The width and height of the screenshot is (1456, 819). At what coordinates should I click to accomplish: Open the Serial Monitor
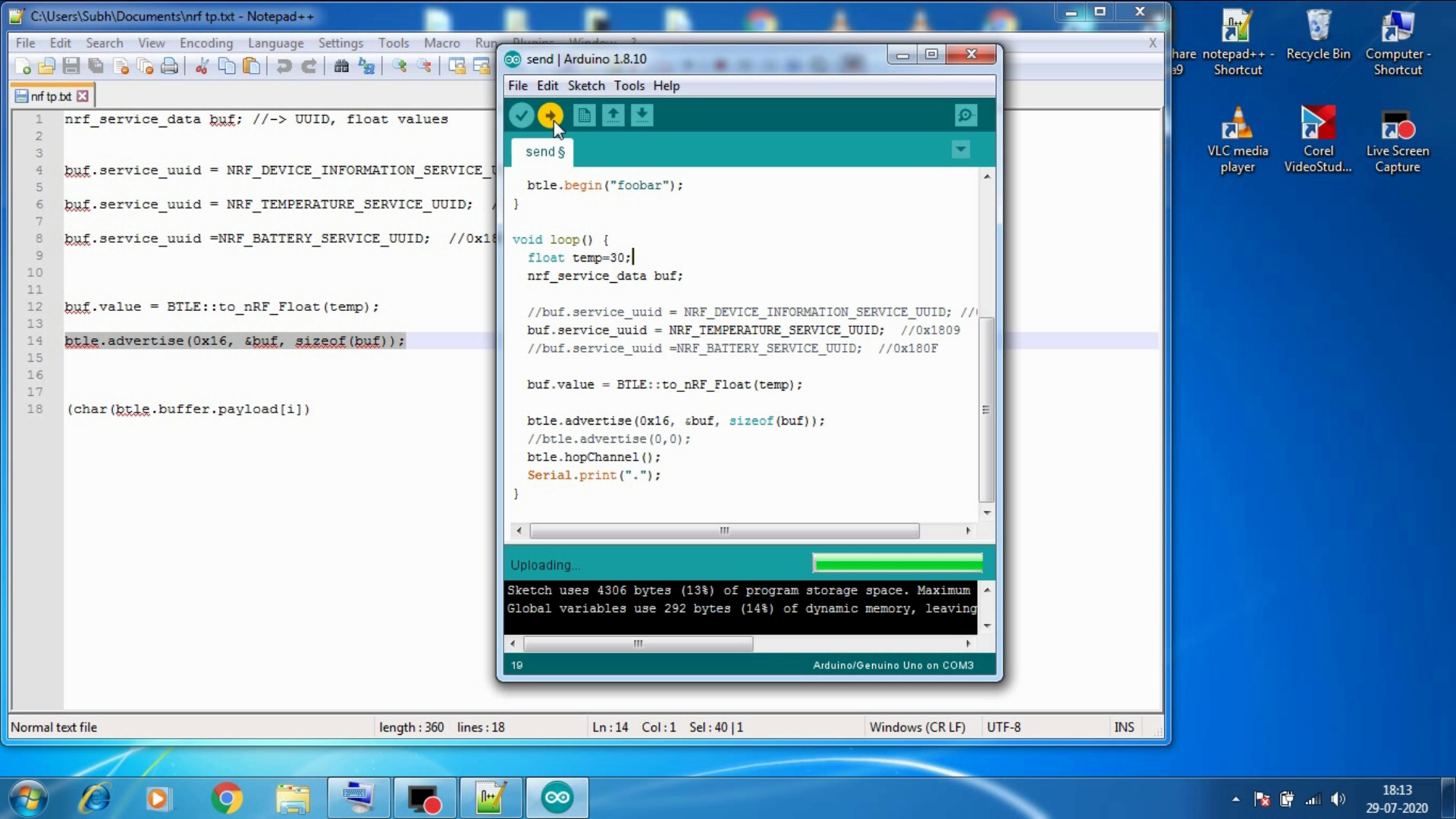[965, 115]
